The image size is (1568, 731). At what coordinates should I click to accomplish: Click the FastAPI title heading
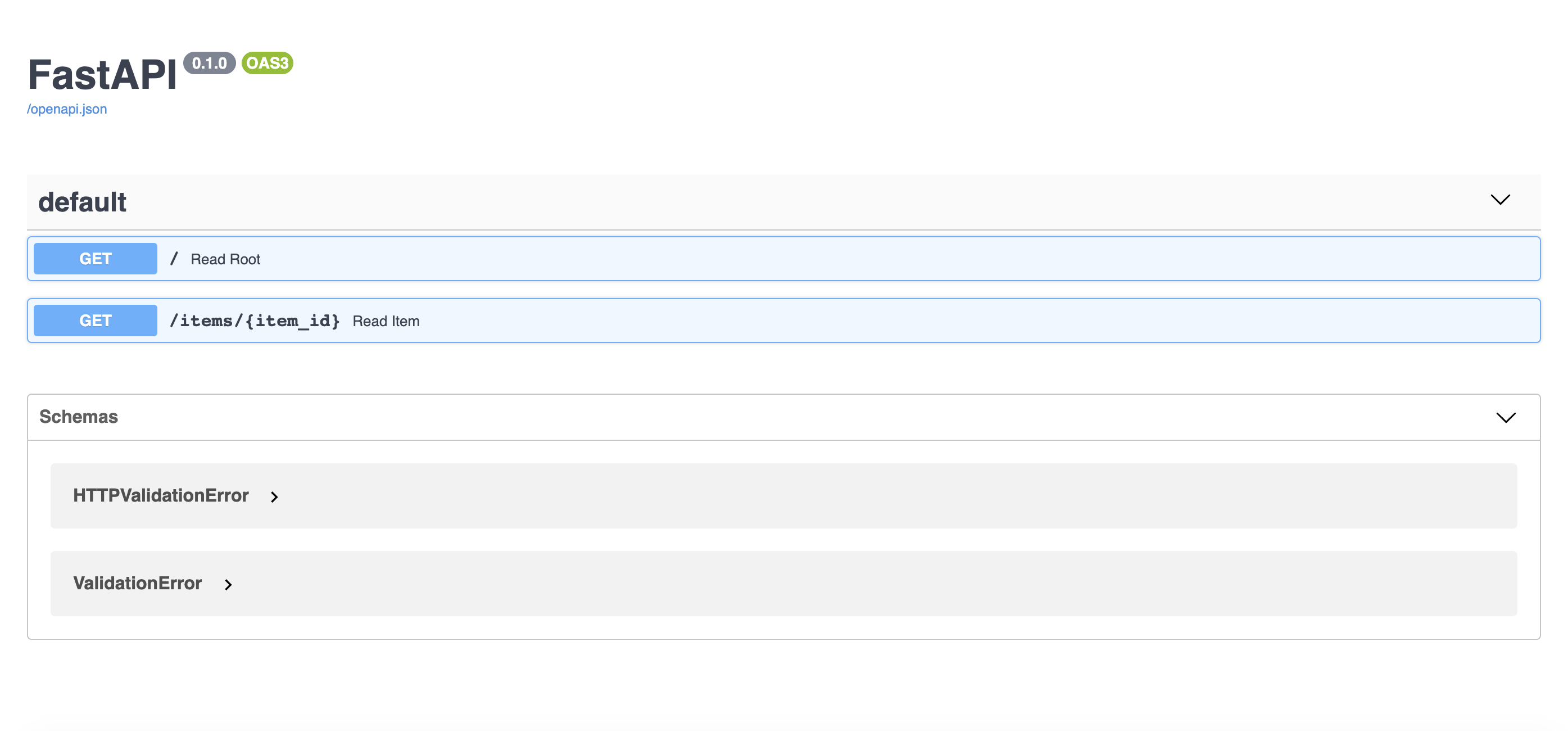[x=102, y=75]
